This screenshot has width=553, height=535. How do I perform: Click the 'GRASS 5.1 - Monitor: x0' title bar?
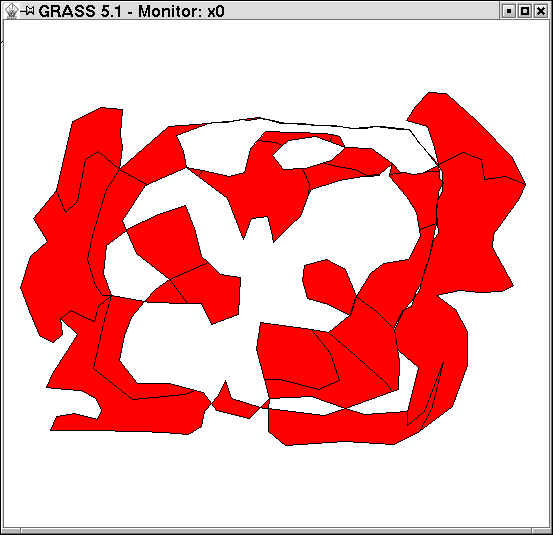pos(131,11)
